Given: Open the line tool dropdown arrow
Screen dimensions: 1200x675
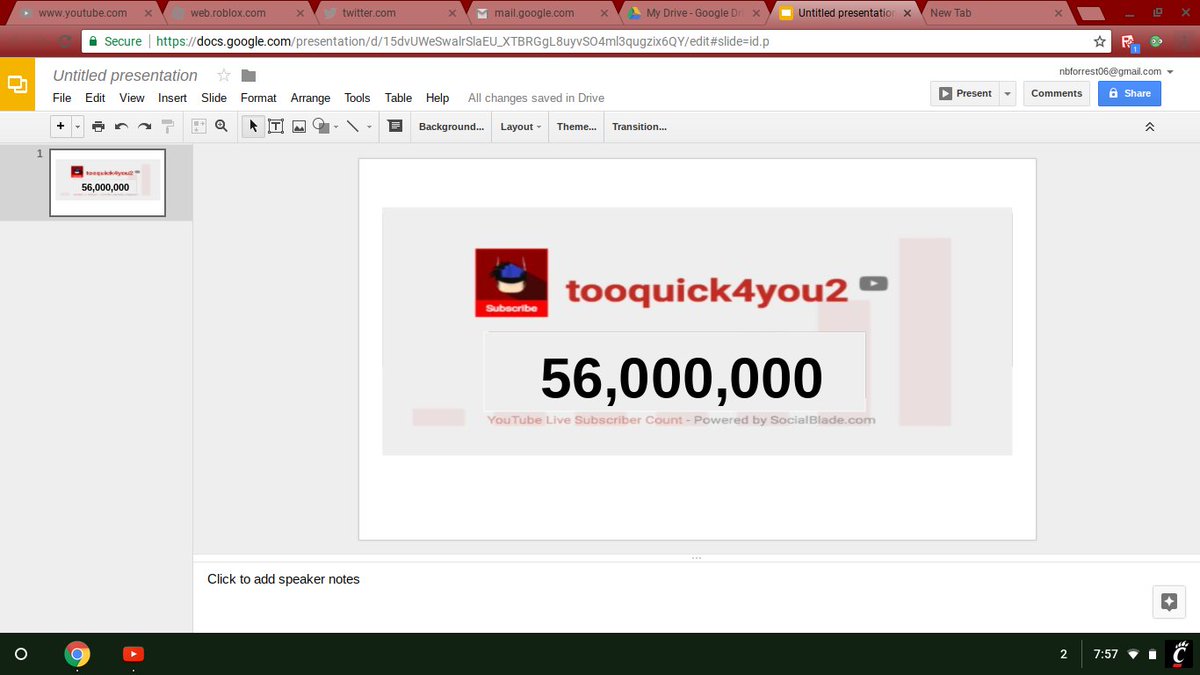Looking at the screenshot, I should (369, 127).
